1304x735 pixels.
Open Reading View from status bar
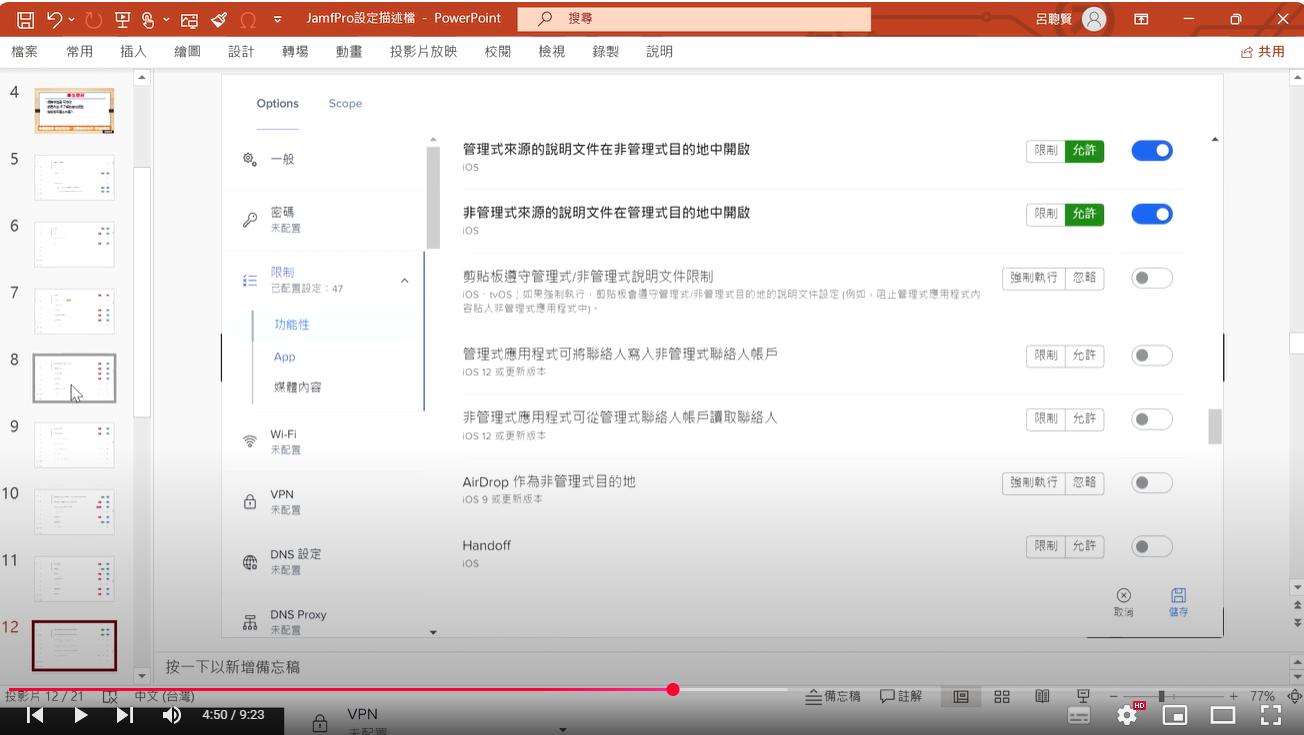[x=1042, y=696]
